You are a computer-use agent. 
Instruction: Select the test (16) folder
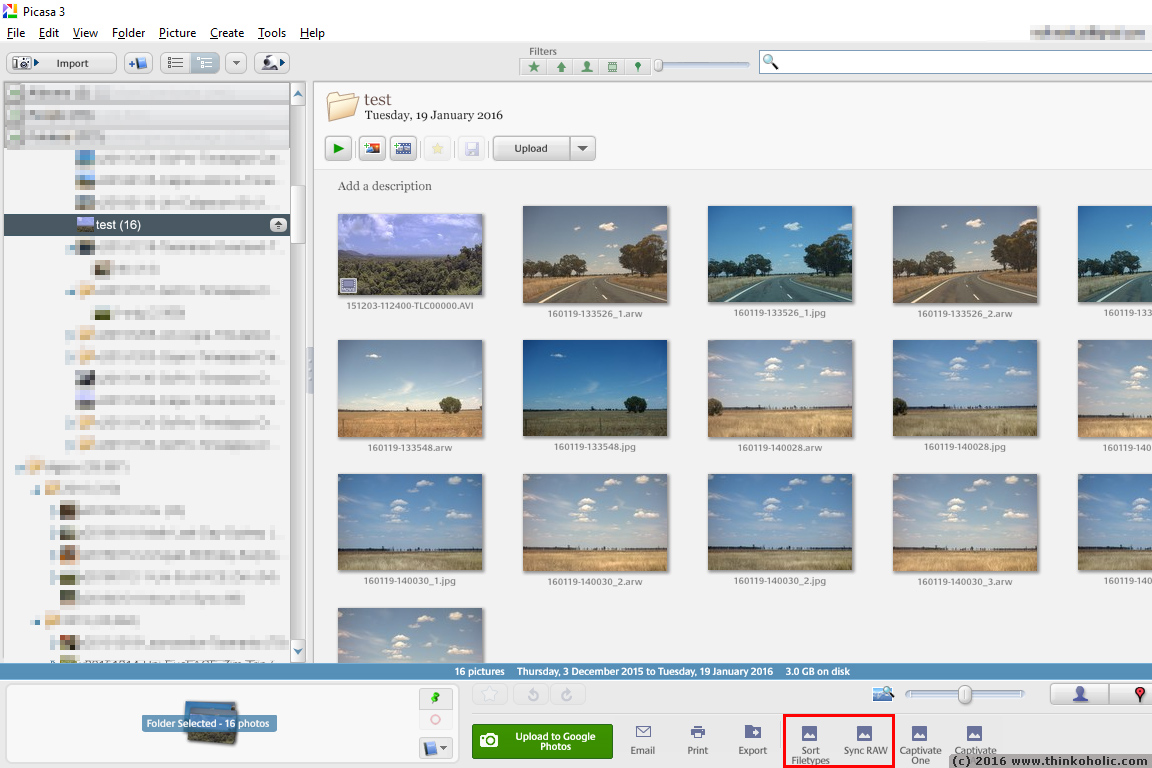pyautogui.click(x=147, y=225)
